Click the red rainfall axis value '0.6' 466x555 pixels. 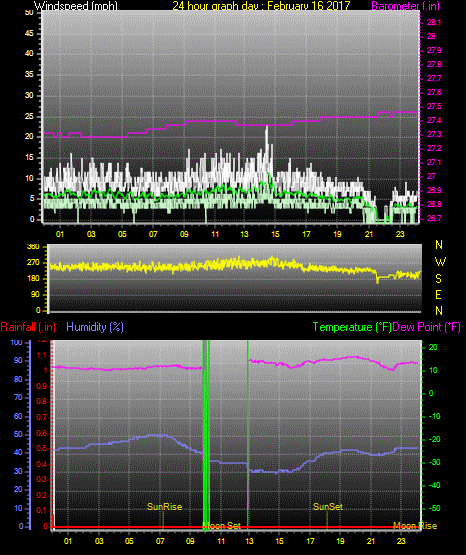(42, 433)
